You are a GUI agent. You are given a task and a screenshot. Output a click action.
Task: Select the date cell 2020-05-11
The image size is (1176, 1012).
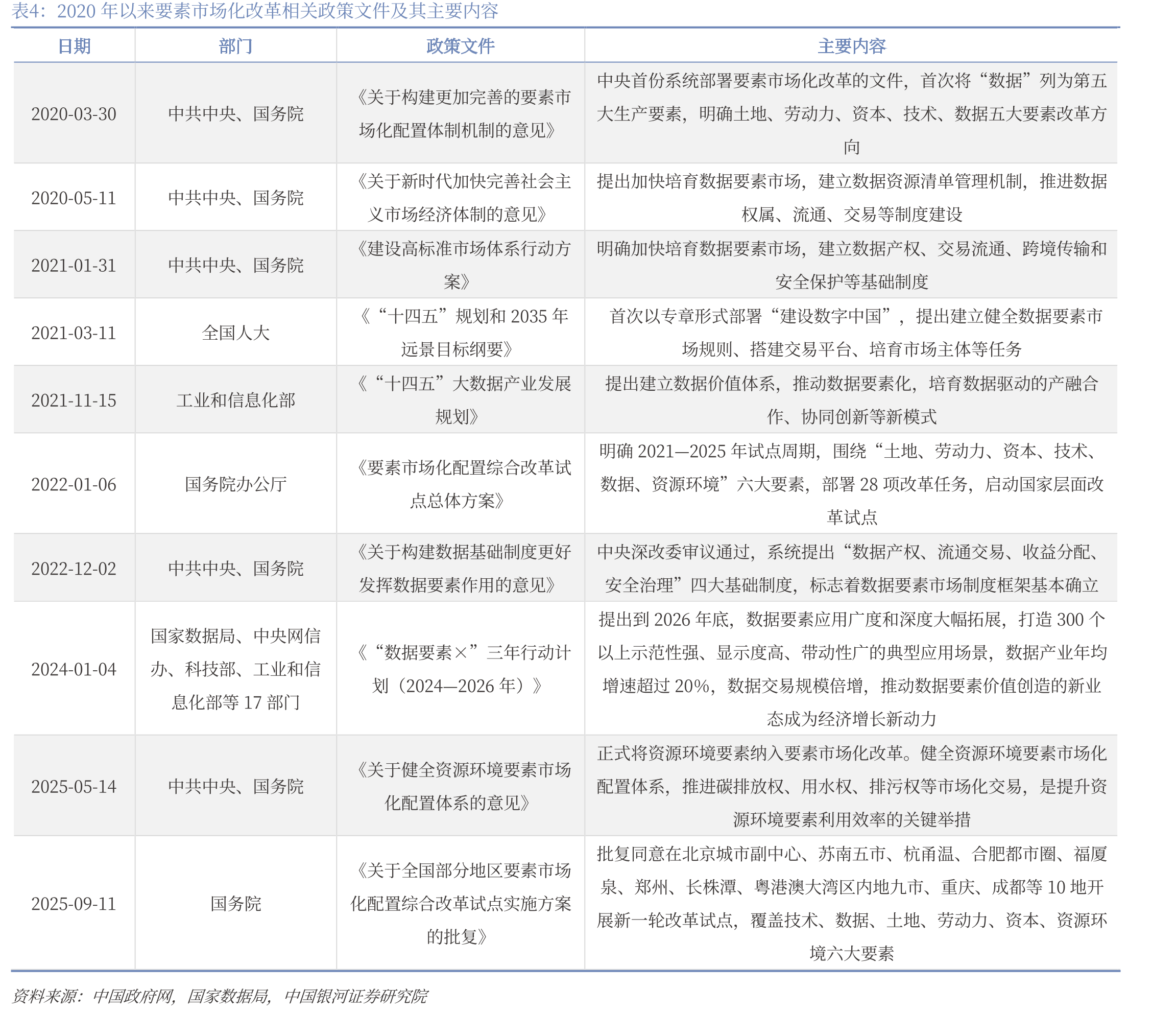tap(74, 198)
